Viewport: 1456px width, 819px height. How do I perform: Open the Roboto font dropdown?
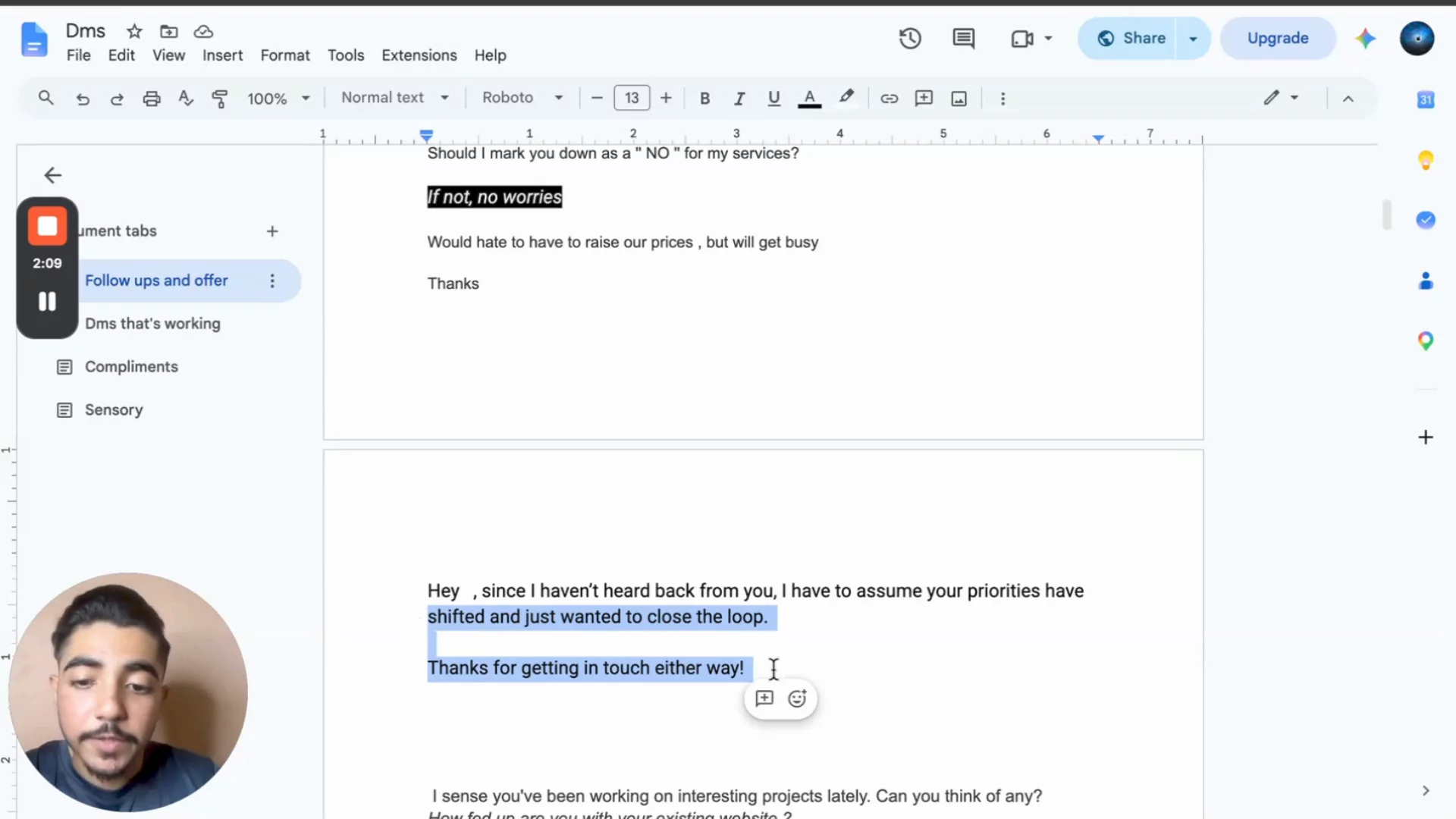pyautogui.click(x=522, y=98)
